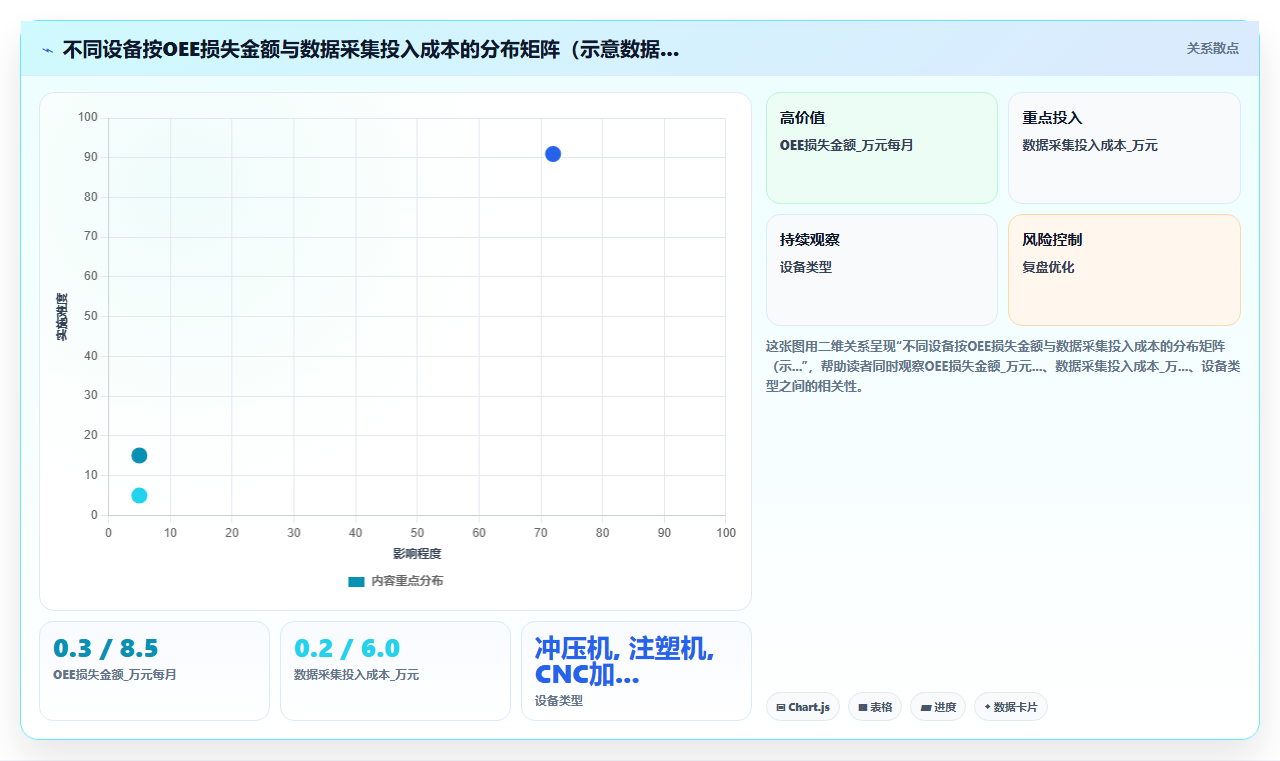This screenshot has height=761, width=1280.
Task: Click 复盘优化 text in 风险控制 card
Action: [1048, 267]
